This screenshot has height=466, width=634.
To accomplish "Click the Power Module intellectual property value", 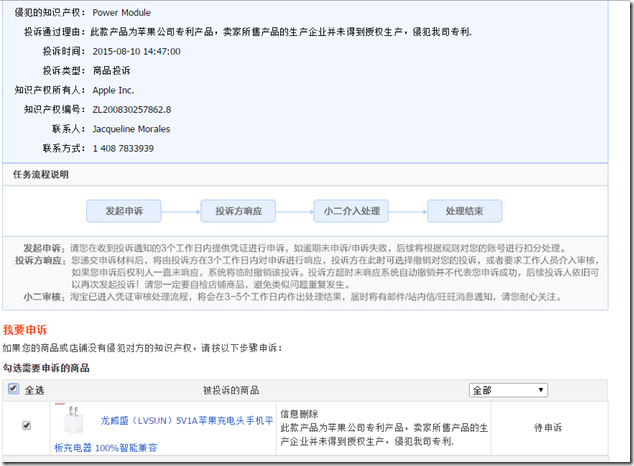I will 122,13.
